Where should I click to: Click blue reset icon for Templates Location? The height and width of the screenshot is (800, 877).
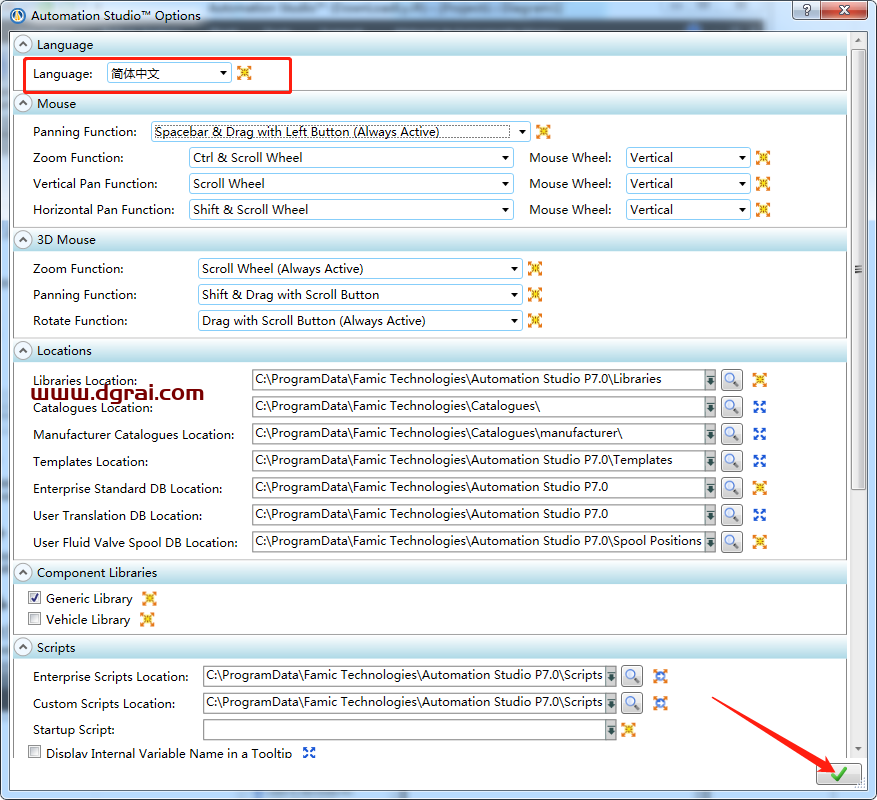pos(759,460)
